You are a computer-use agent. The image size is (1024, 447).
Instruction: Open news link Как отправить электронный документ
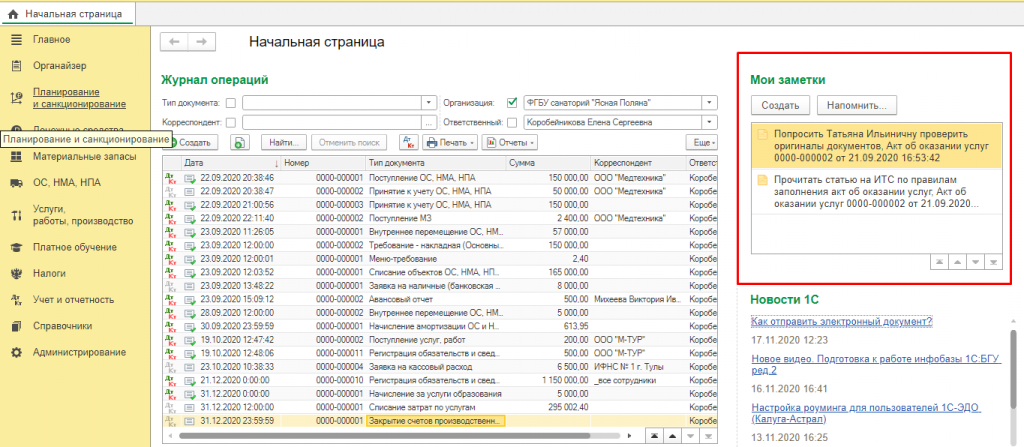[x=841, y=321]
